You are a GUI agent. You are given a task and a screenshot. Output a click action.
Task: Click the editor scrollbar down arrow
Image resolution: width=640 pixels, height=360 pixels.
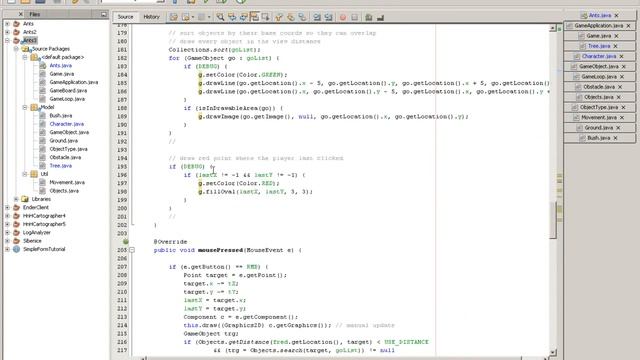point(553,352)
